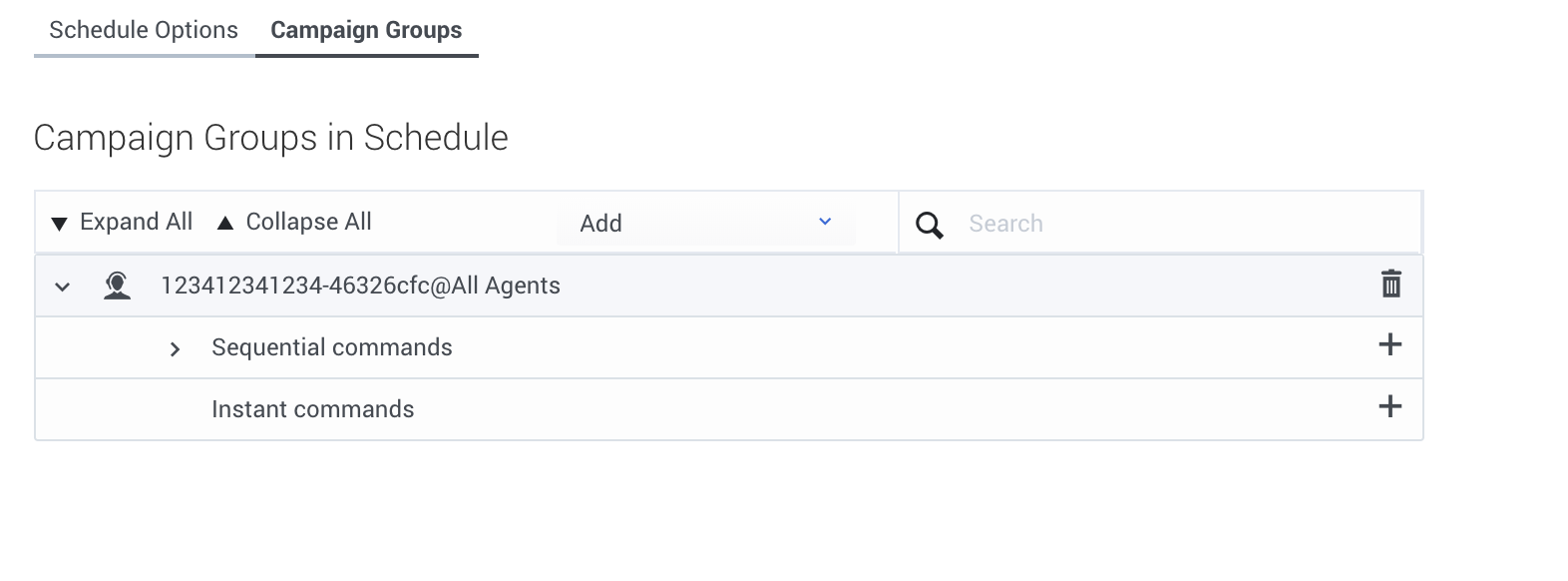Select the Campaign Groups tab
Screen dimensions: 1568x581
coord(366,30)
